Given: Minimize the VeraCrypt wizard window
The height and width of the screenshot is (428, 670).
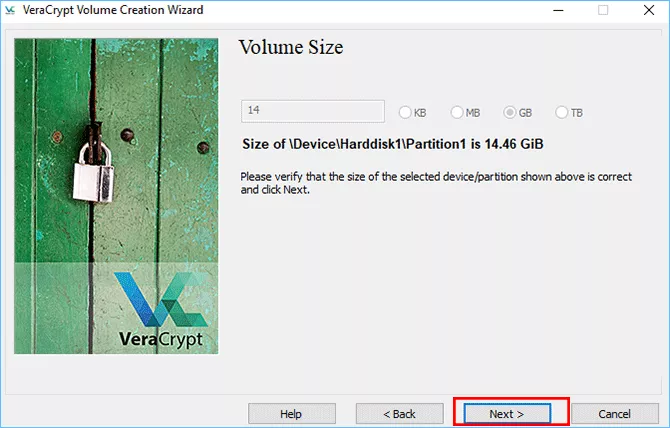Looking at the screenshot, I should coord(558,10).
